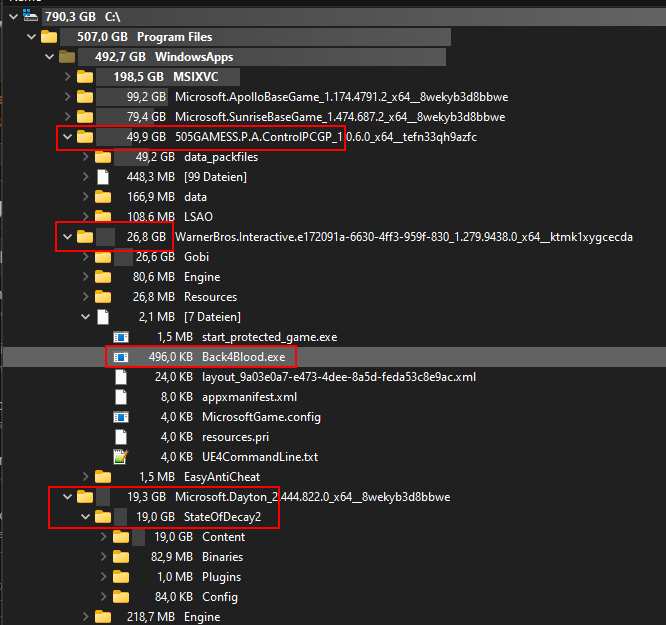Viewport: 666px width, 625px height.
Task: Collapse the WindowsApps folder
Action: tap(50, 57)
